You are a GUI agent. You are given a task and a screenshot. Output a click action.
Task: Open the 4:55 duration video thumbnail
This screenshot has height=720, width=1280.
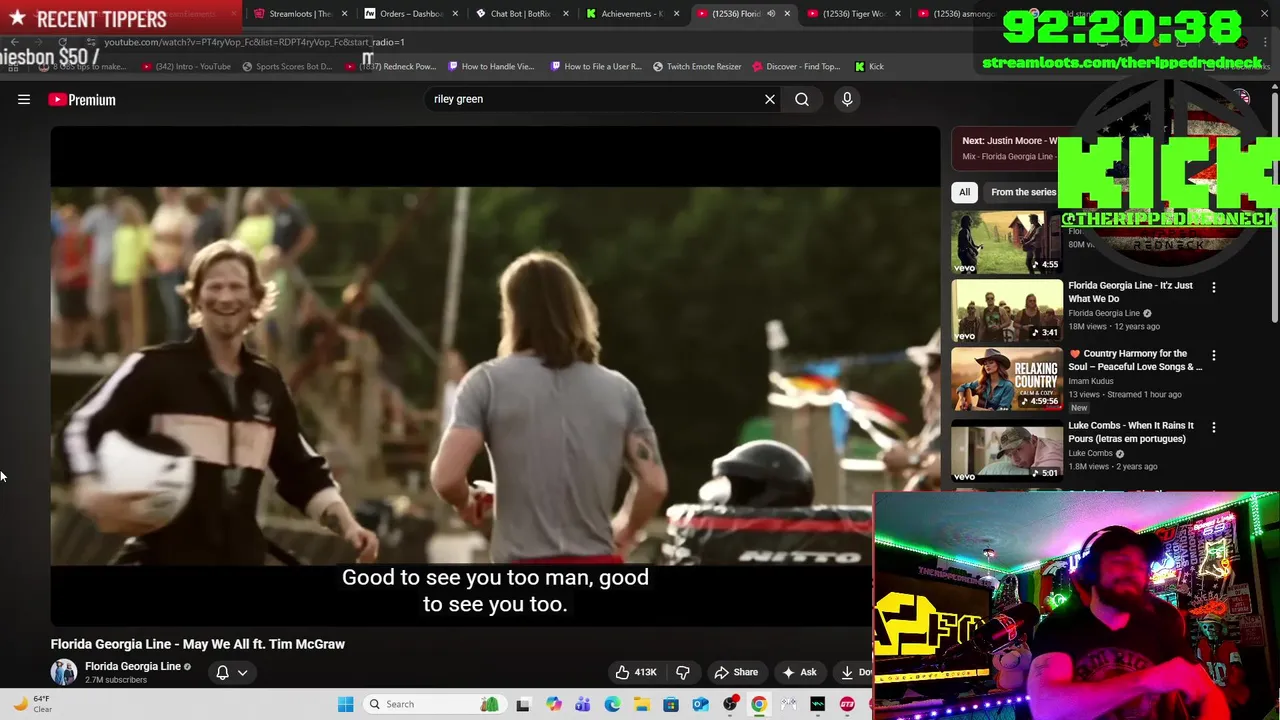pyautogui.click(x=1007, y=241)
